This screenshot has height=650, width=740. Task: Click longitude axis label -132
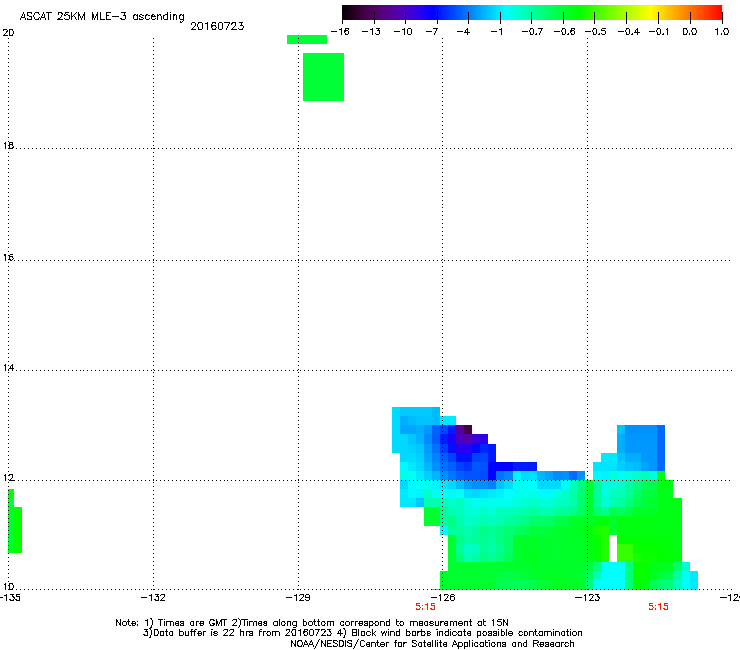(x=153, y=598)
